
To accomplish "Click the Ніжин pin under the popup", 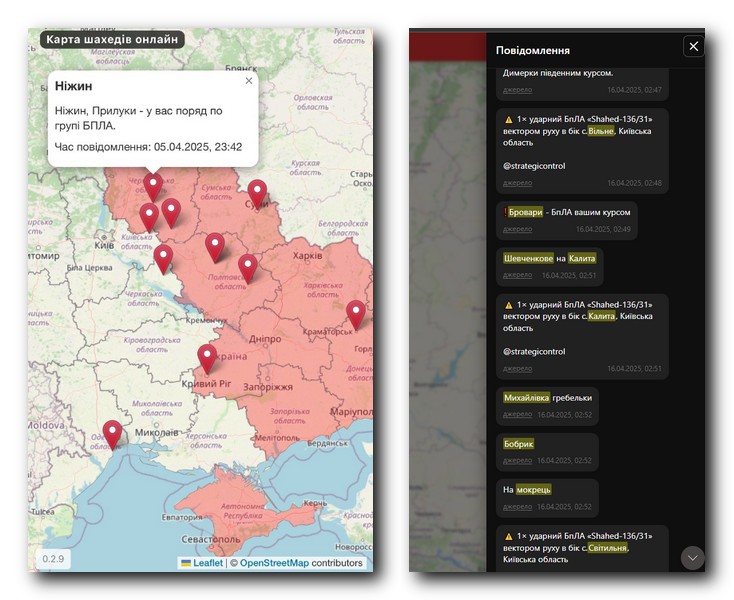I will 153,187.
